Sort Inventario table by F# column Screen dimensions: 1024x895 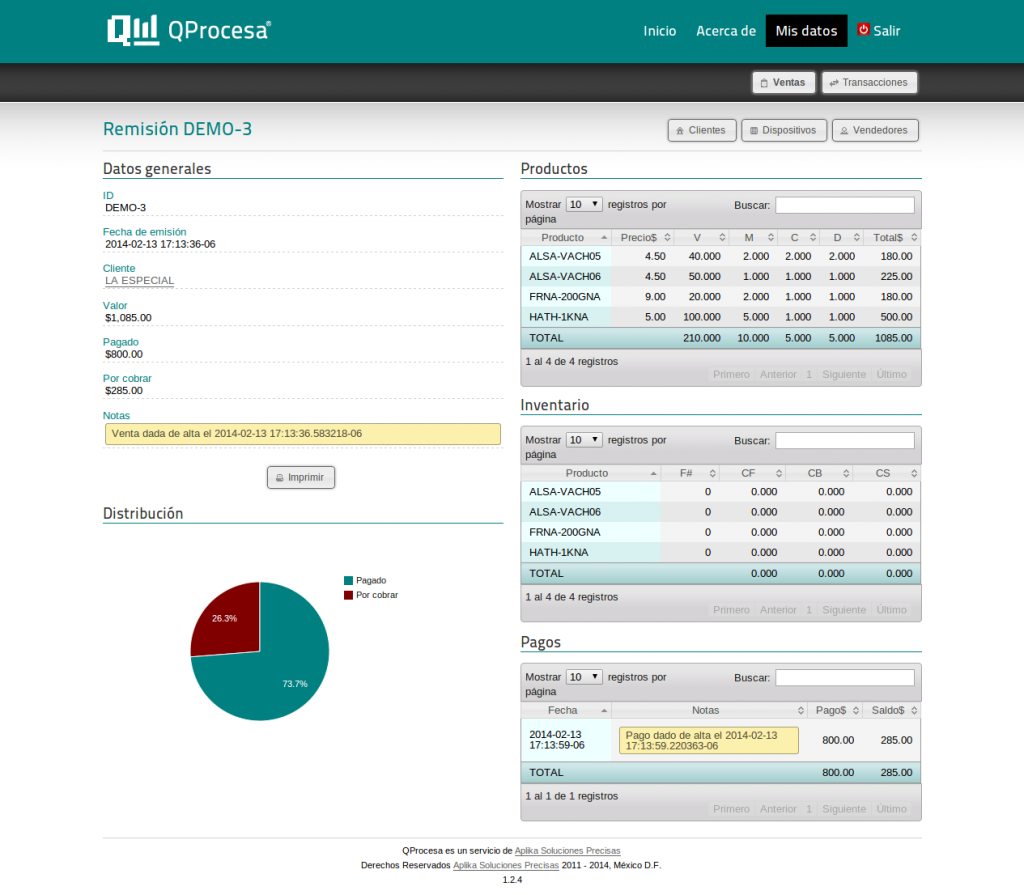(690, 474)
